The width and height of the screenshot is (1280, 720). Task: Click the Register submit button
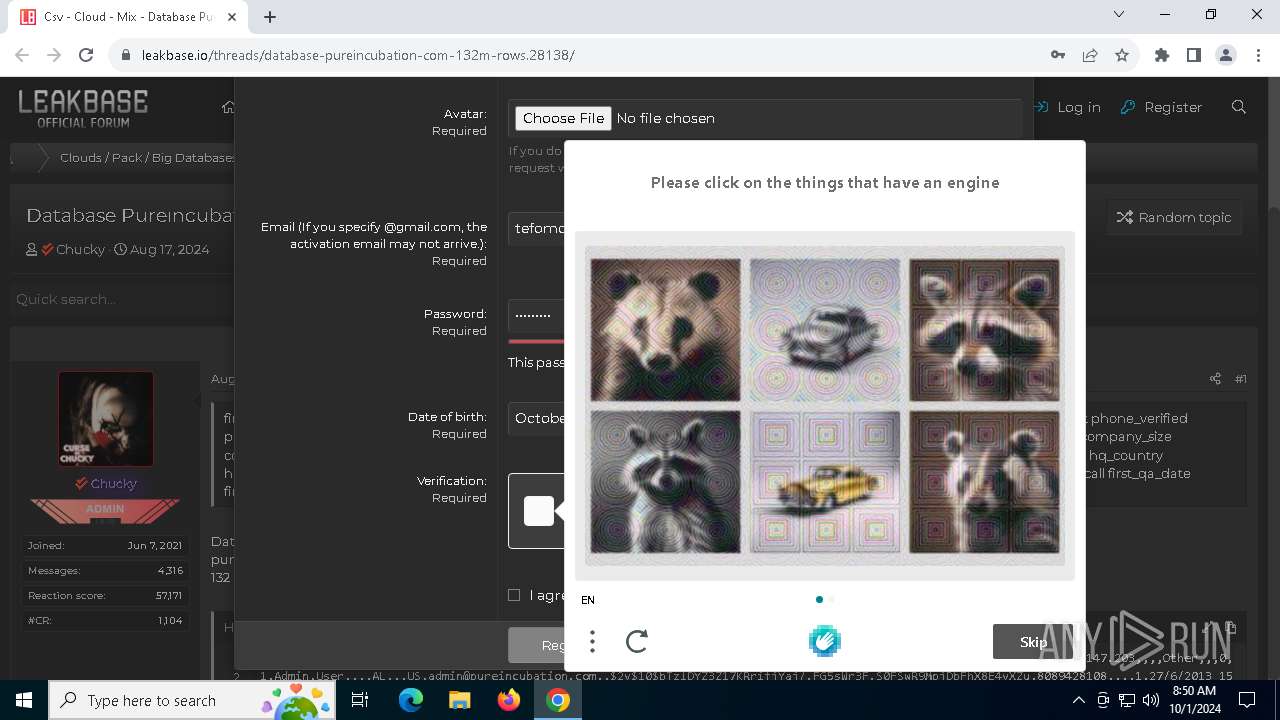tap(537, 645)
